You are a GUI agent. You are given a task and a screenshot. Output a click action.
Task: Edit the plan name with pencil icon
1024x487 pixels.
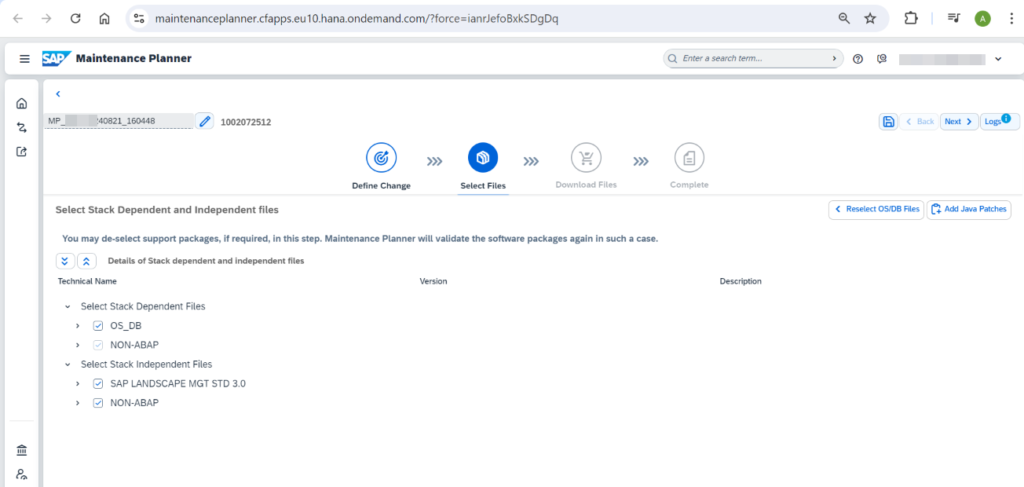click(204, 121)
